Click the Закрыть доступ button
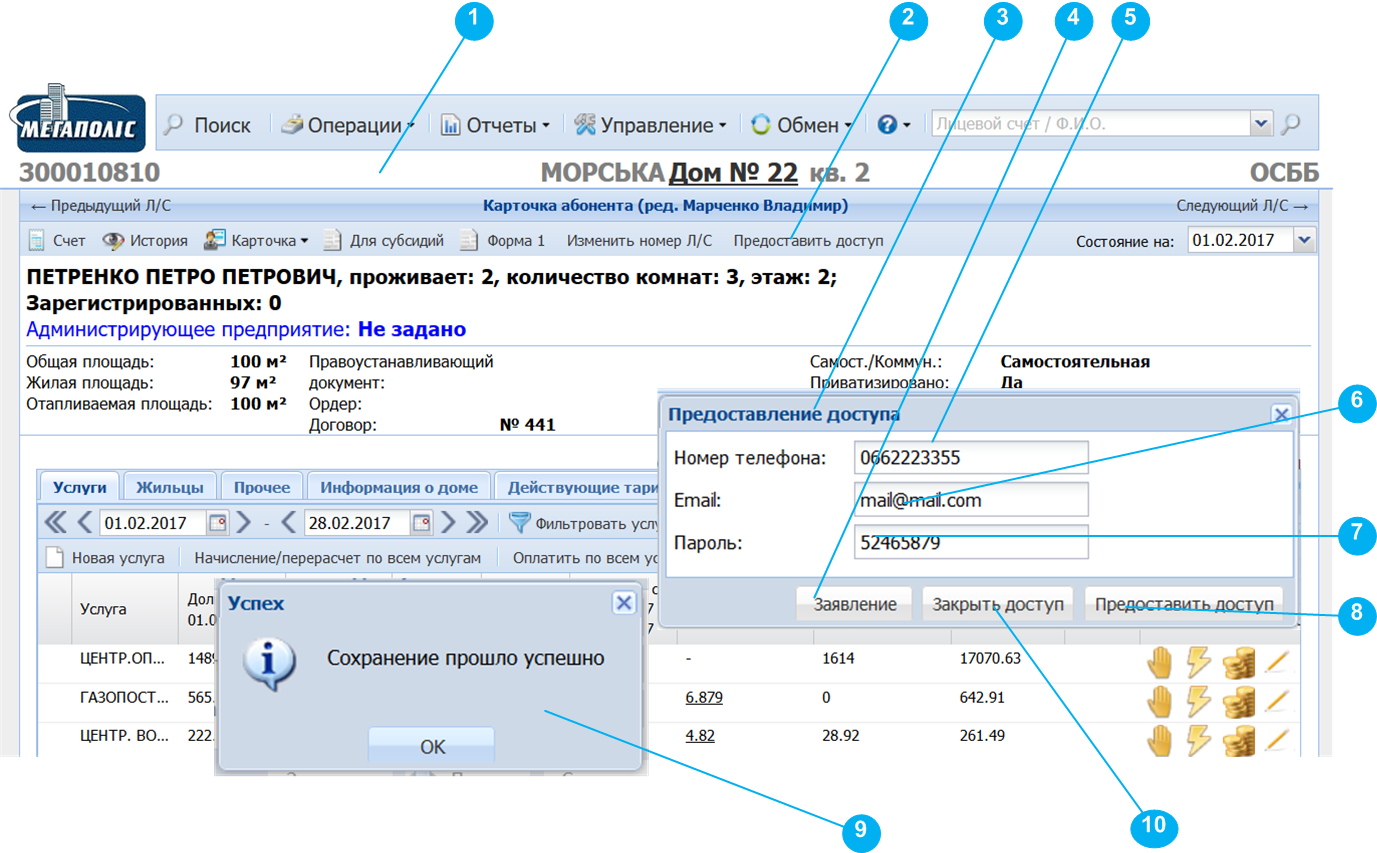This screenshot has height=853, width=1377. (998, 604)
